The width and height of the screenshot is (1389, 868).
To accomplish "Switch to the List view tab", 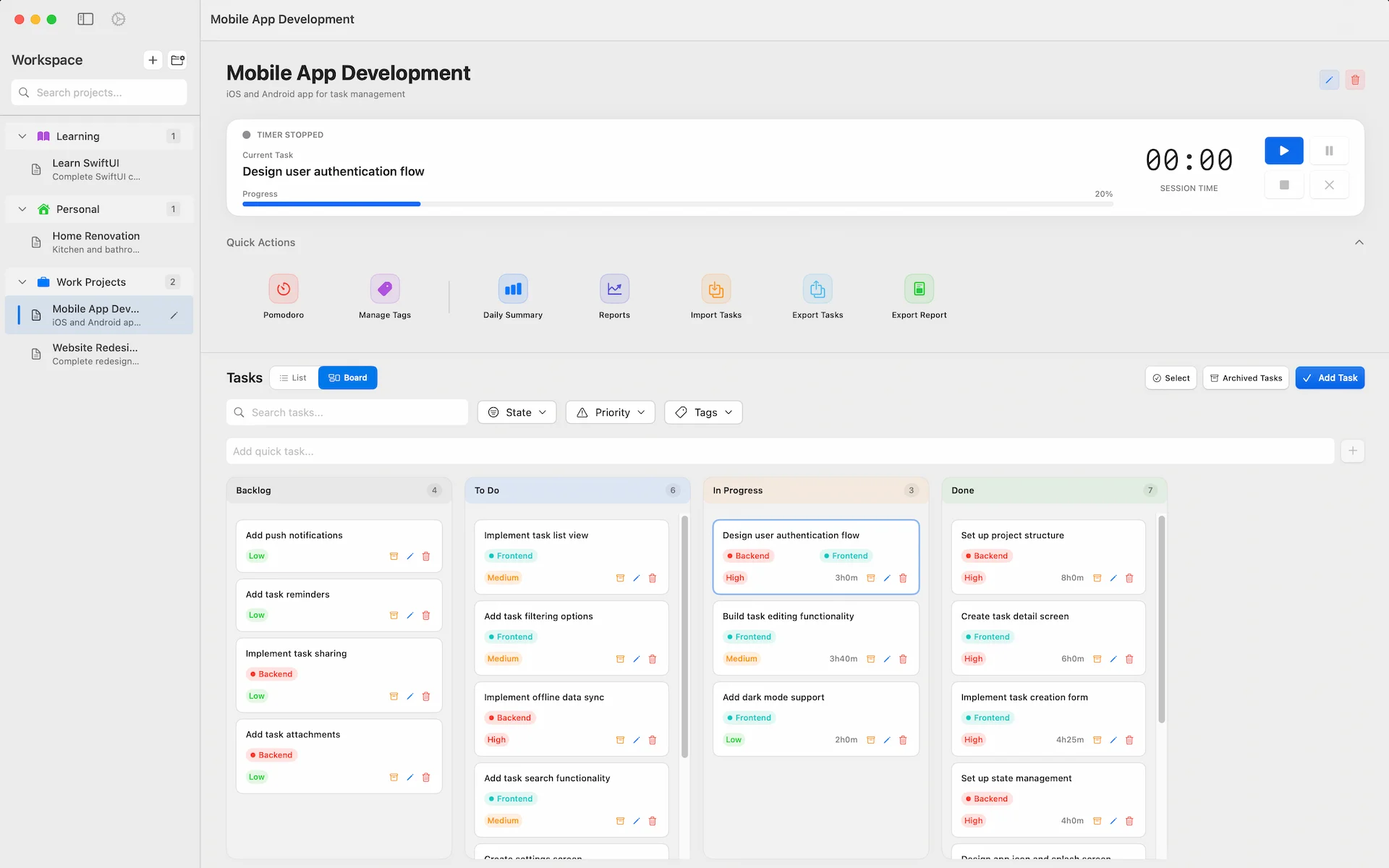I will click(293, 377).
